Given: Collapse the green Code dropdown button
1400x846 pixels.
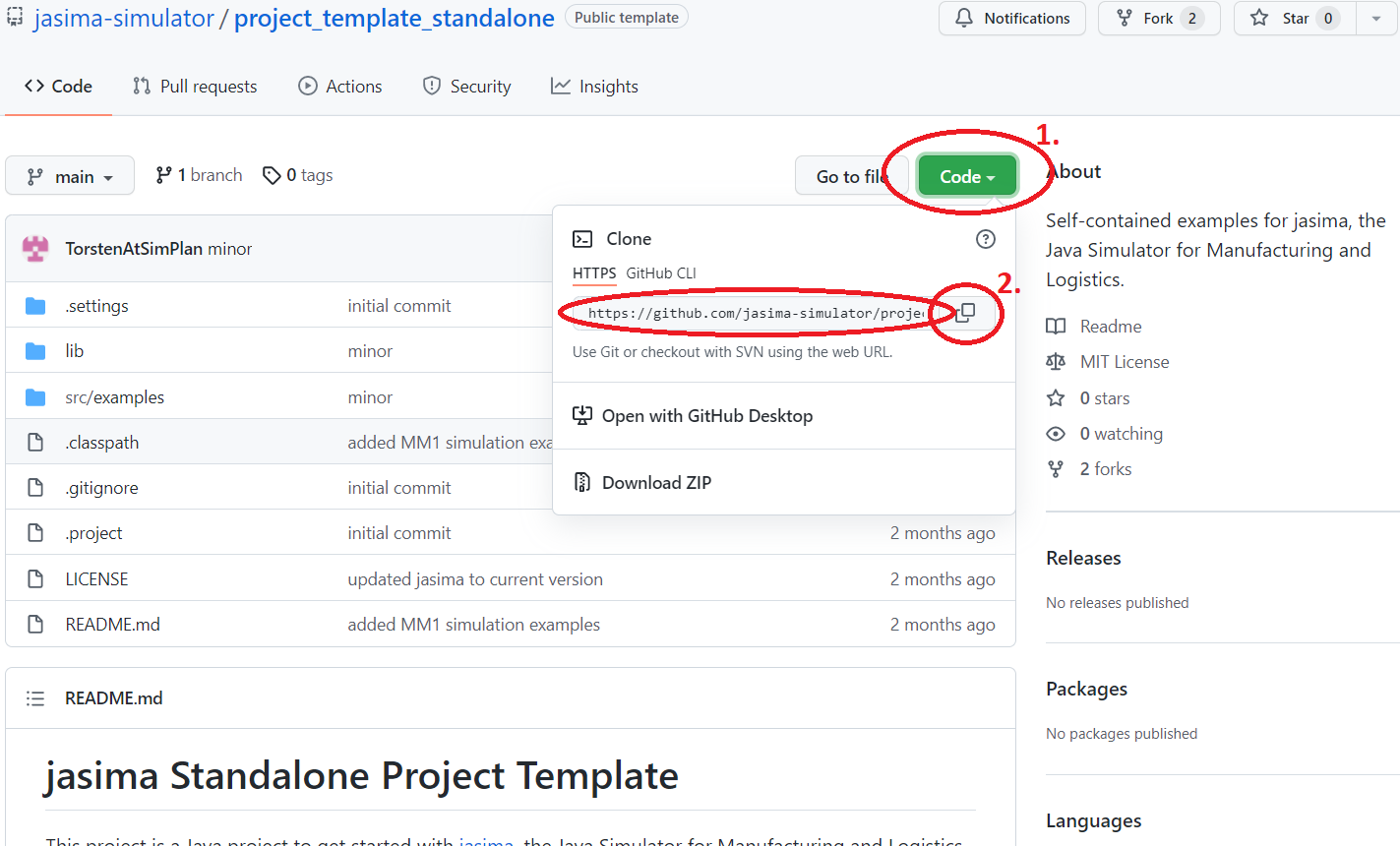Looking at the screenshot, I should point(966,176).
